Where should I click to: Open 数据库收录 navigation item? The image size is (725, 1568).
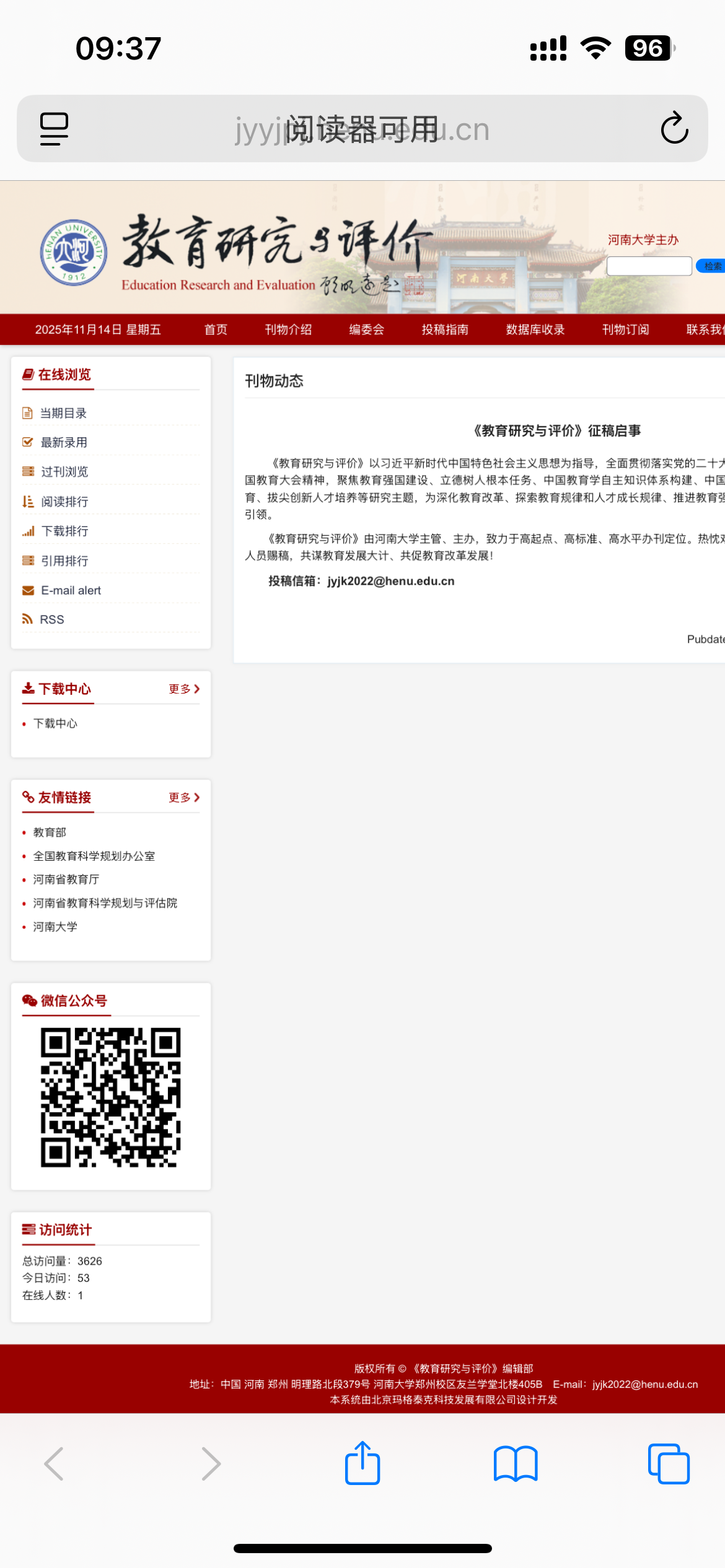[x=535, y=329]
